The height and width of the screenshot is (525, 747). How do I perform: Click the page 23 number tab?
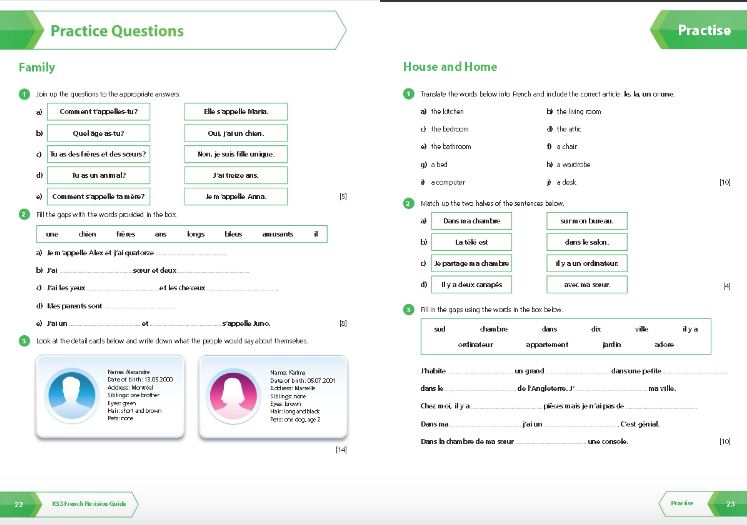pyautogui.click(x=728, y=504)
